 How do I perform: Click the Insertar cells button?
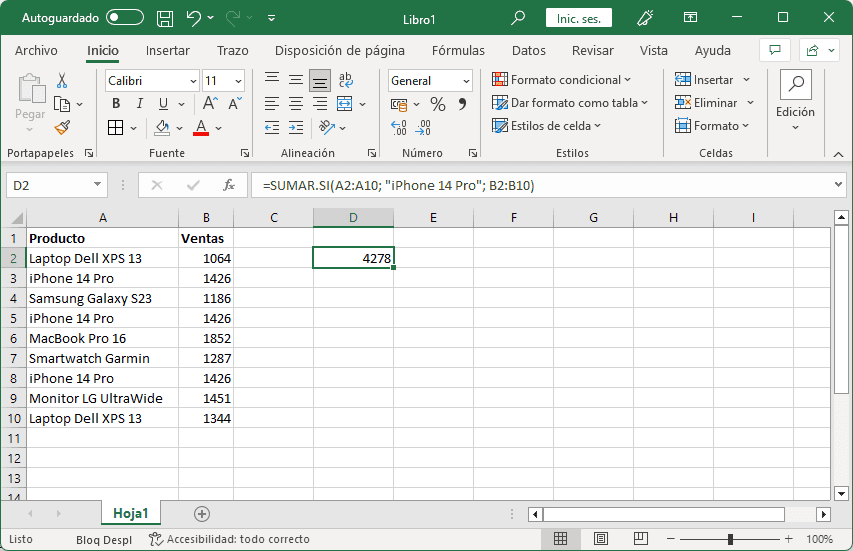704,80
